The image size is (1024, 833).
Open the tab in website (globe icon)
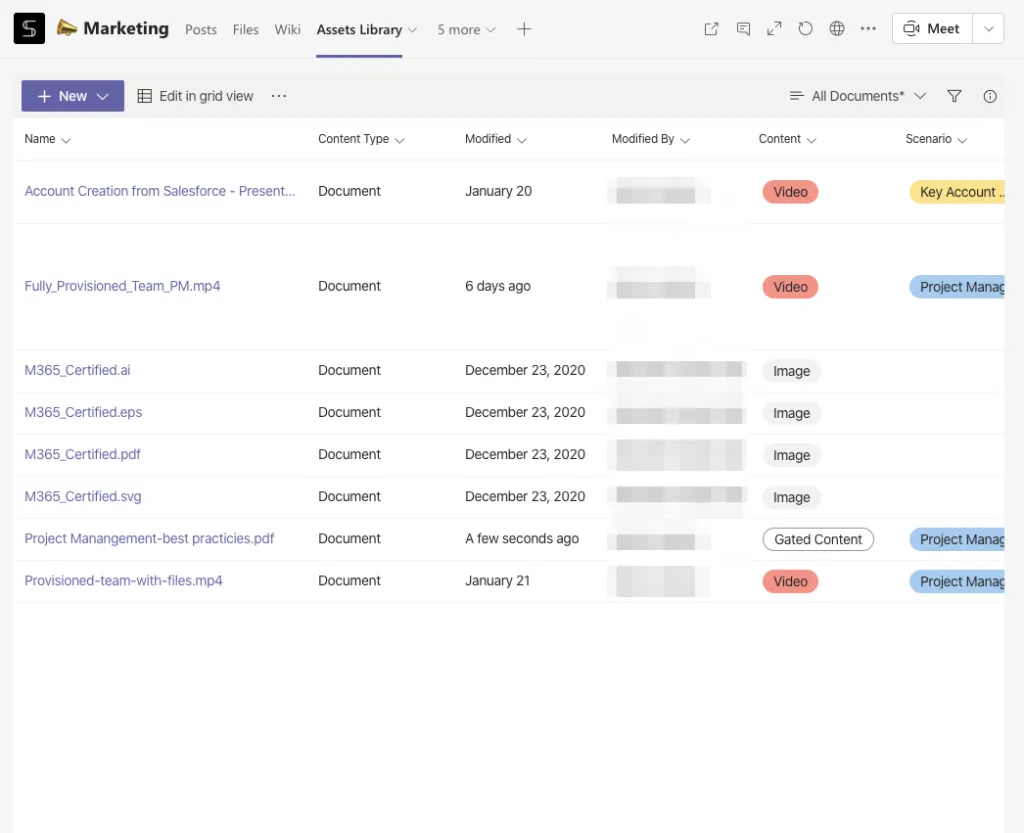[837, 29]
